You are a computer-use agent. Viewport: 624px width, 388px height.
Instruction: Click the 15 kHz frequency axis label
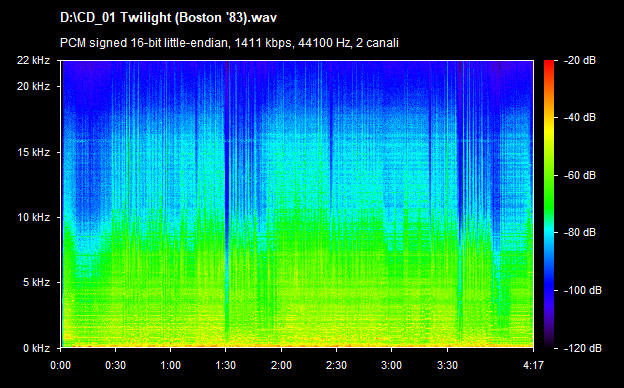(x=33, y=152)
